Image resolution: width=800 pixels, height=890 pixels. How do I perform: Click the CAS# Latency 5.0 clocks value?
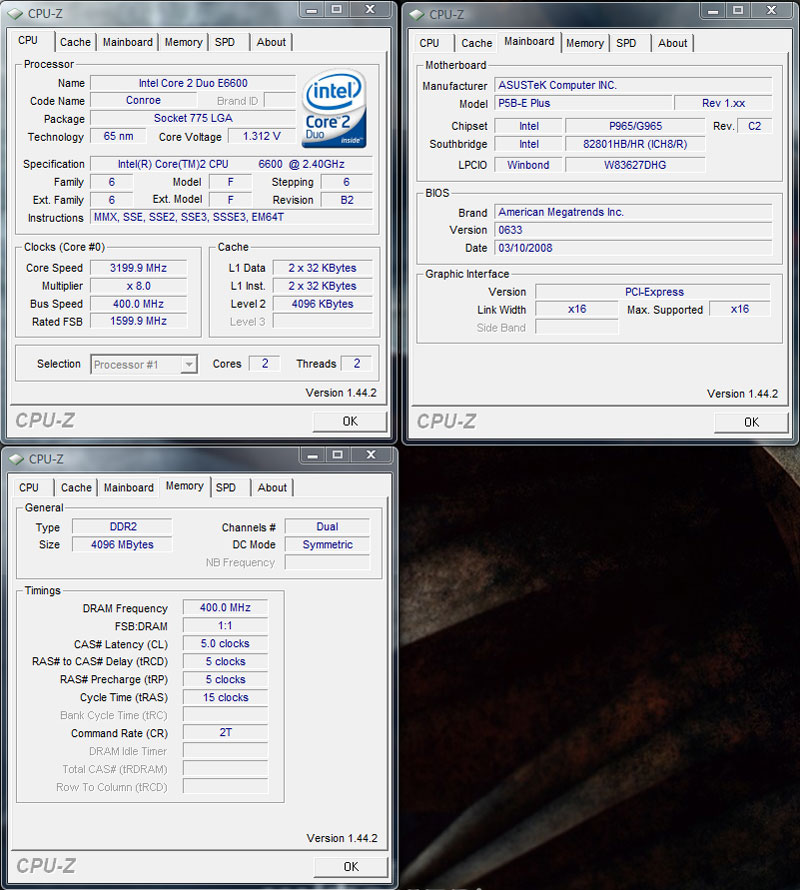tap(225, 644)
